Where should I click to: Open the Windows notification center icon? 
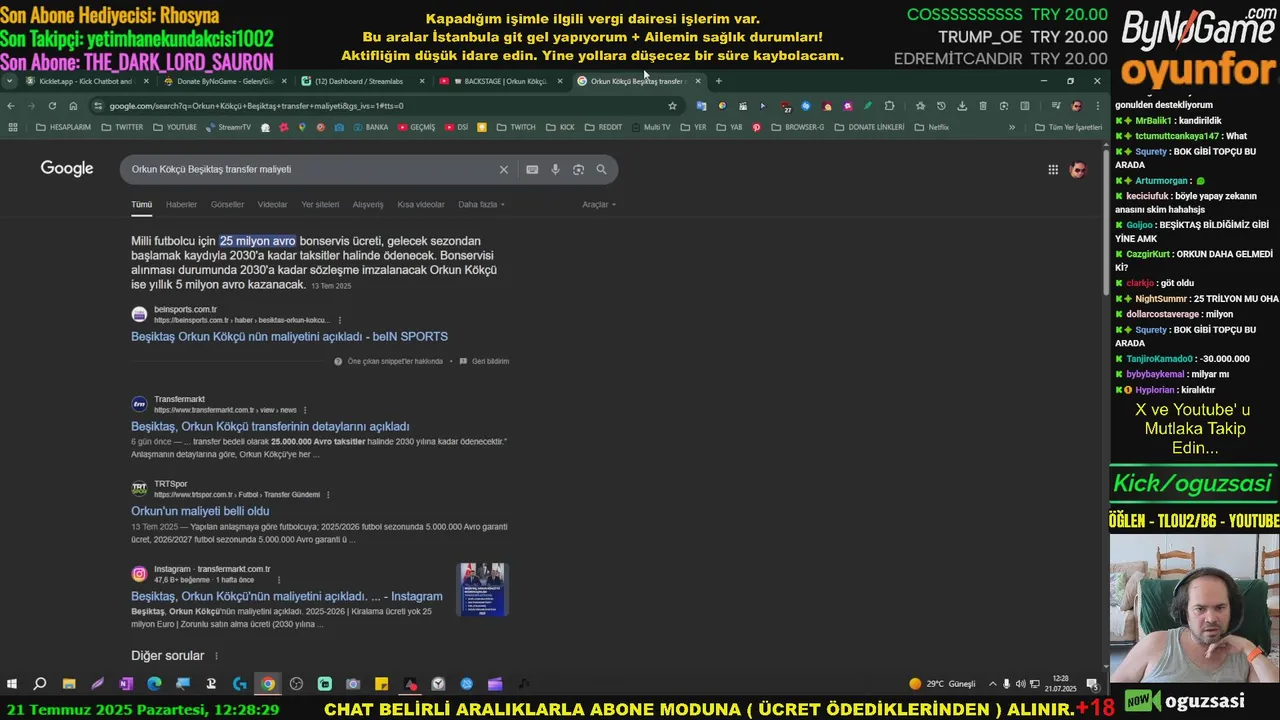click(x=1093, y=684)
